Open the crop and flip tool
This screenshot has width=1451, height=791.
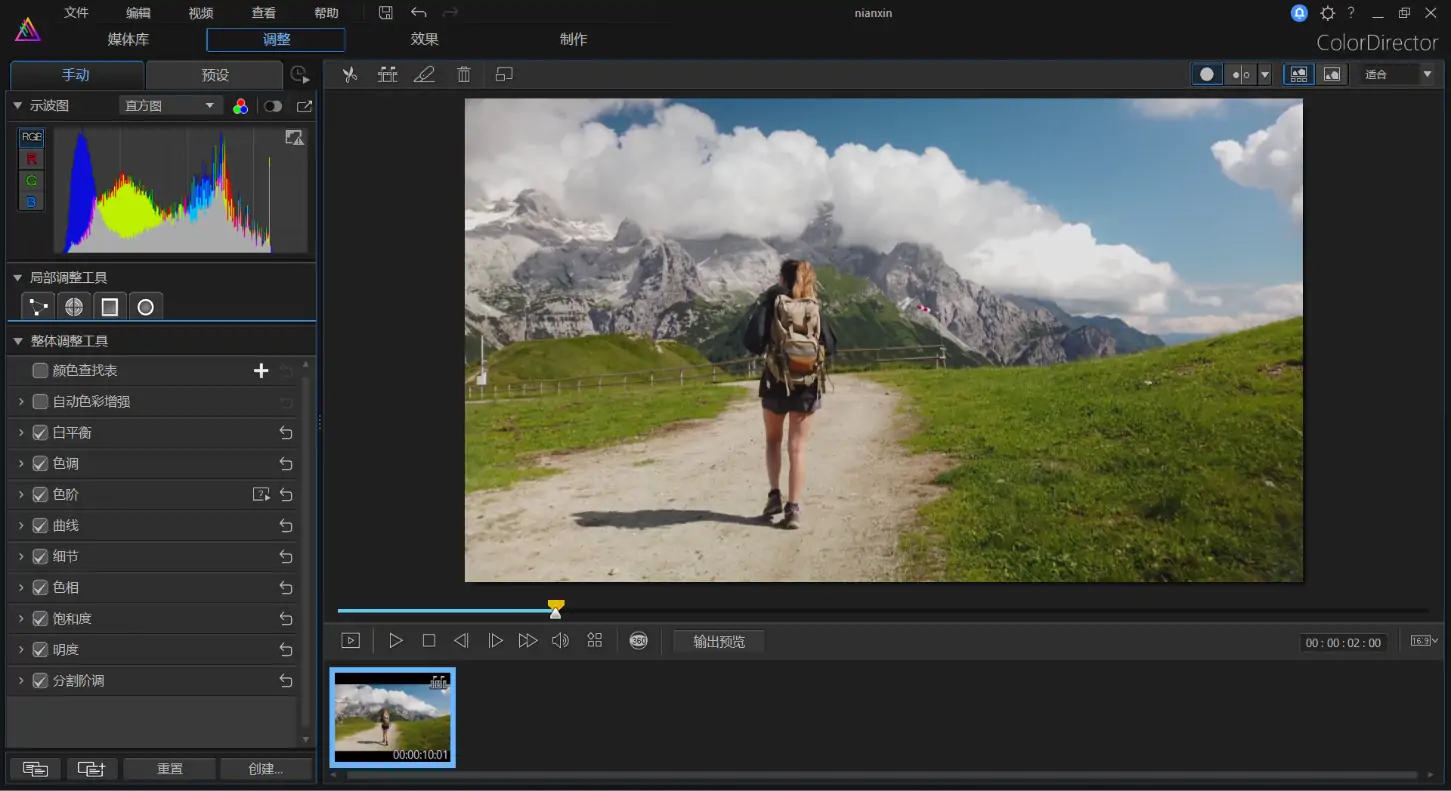pyautogui.click(x=503, y=74)
